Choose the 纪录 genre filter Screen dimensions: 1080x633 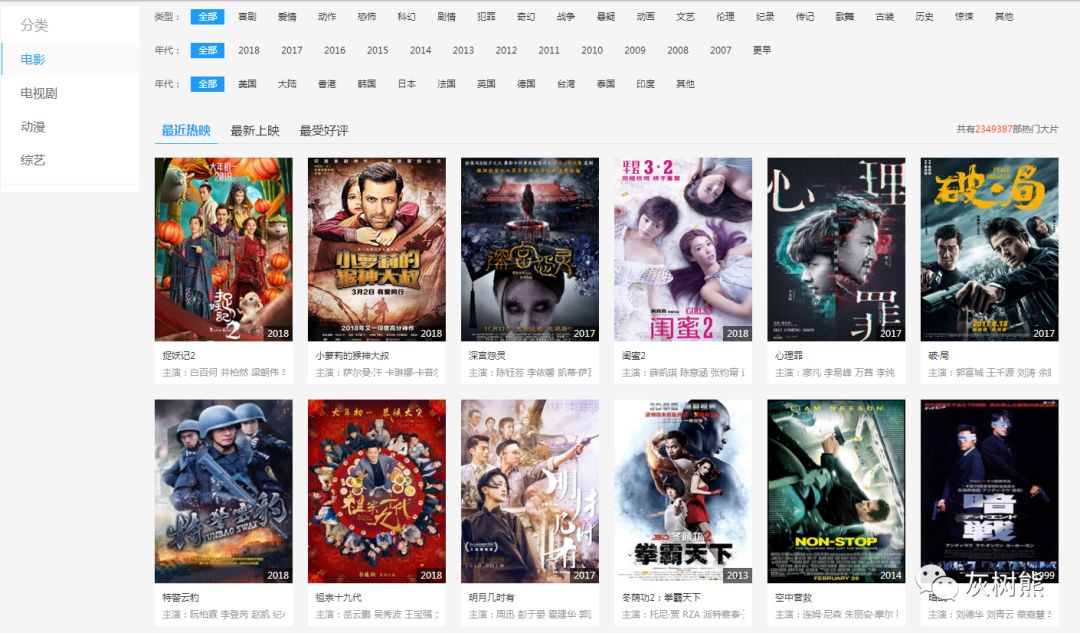[x=765, y=17]
